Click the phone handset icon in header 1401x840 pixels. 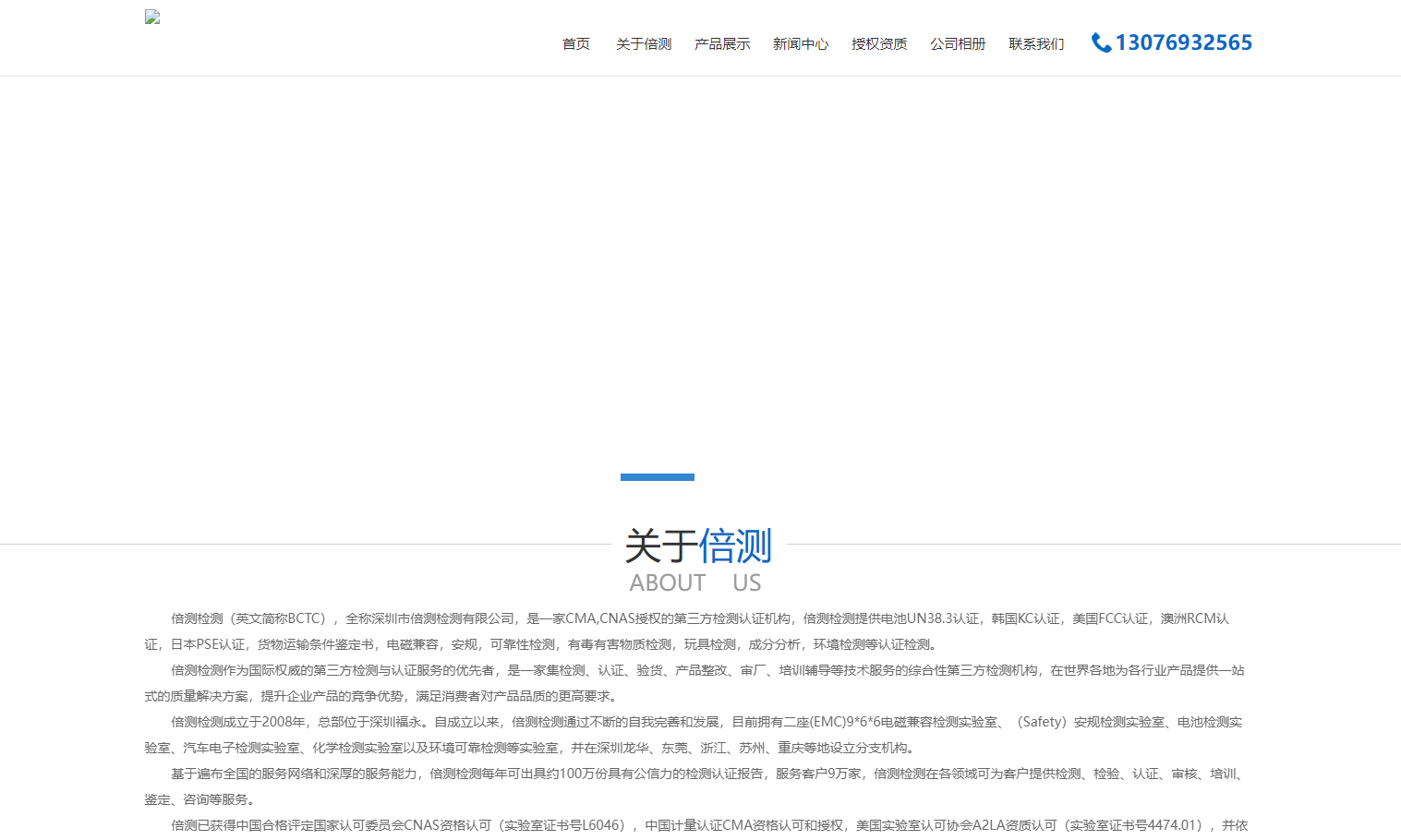point(1100,42)
